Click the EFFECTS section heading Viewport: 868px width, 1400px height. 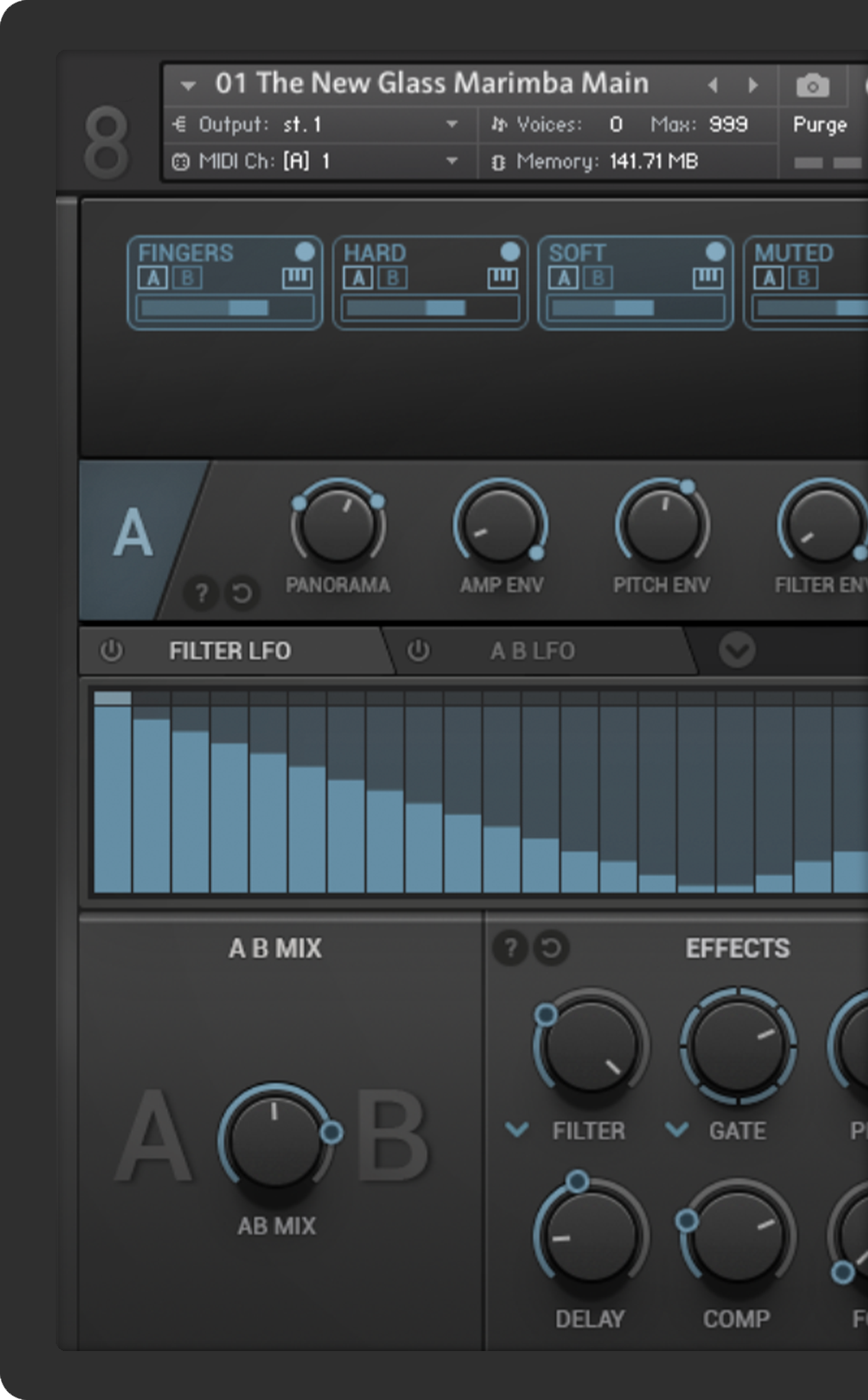pyautogui.click(x=737, y=949)
